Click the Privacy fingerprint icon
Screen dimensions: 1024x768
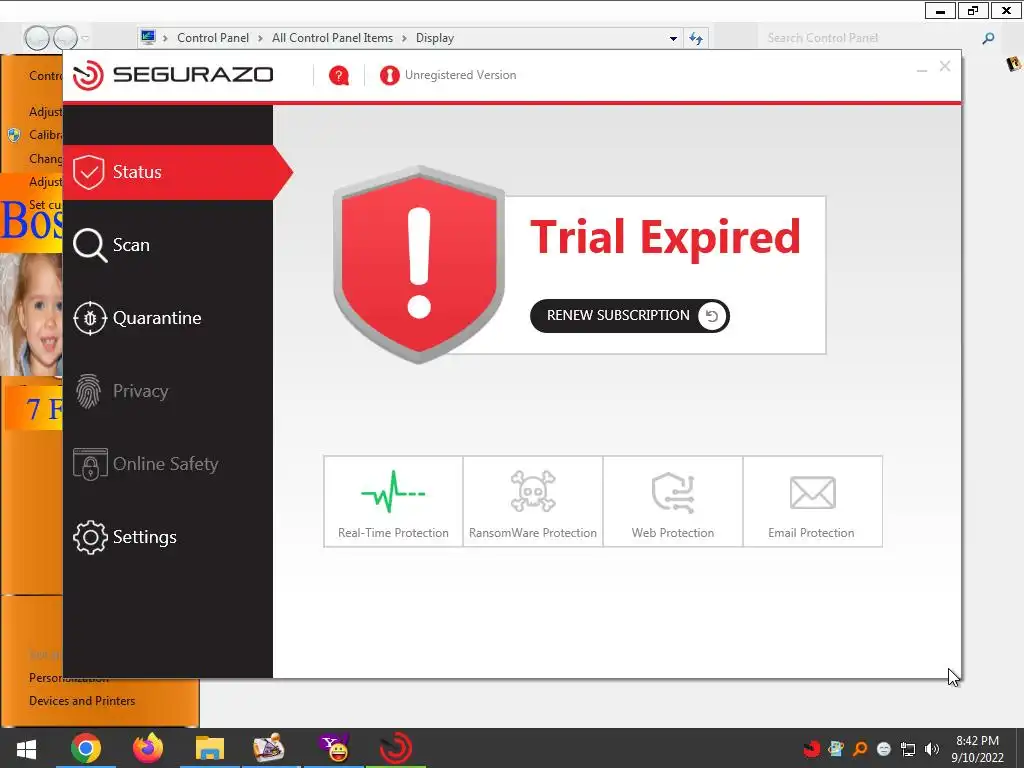pyautogui.click(x=88, y=391)
